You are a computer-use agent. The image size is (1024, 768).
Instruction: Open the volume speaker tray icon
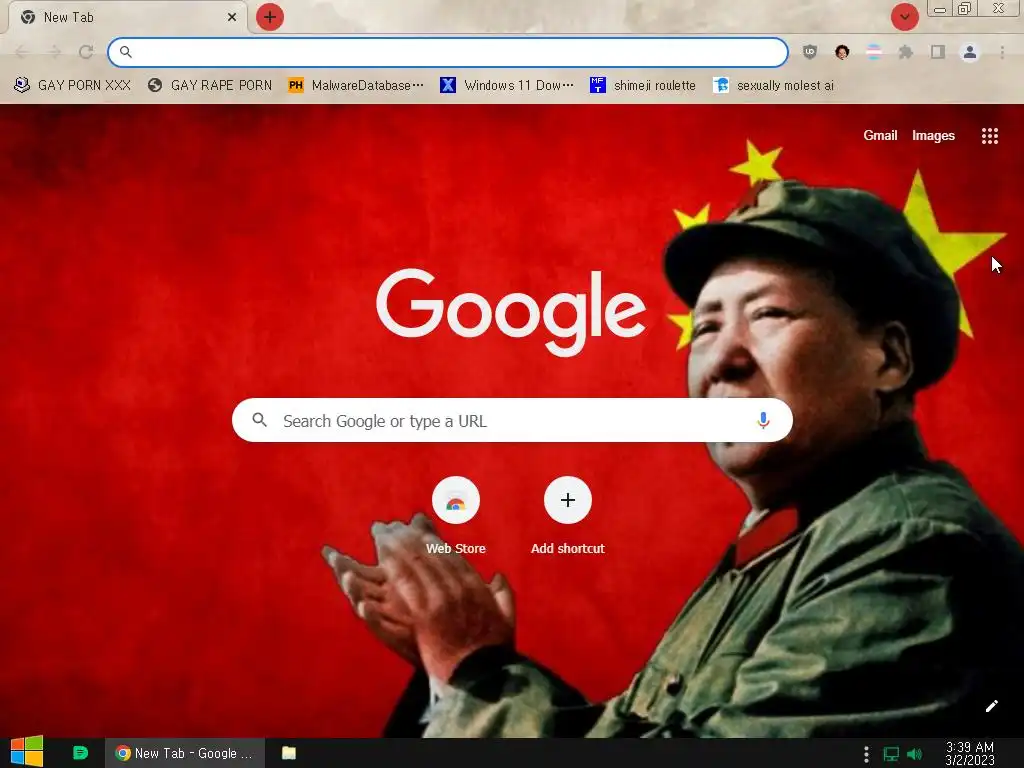coord(915,754)
